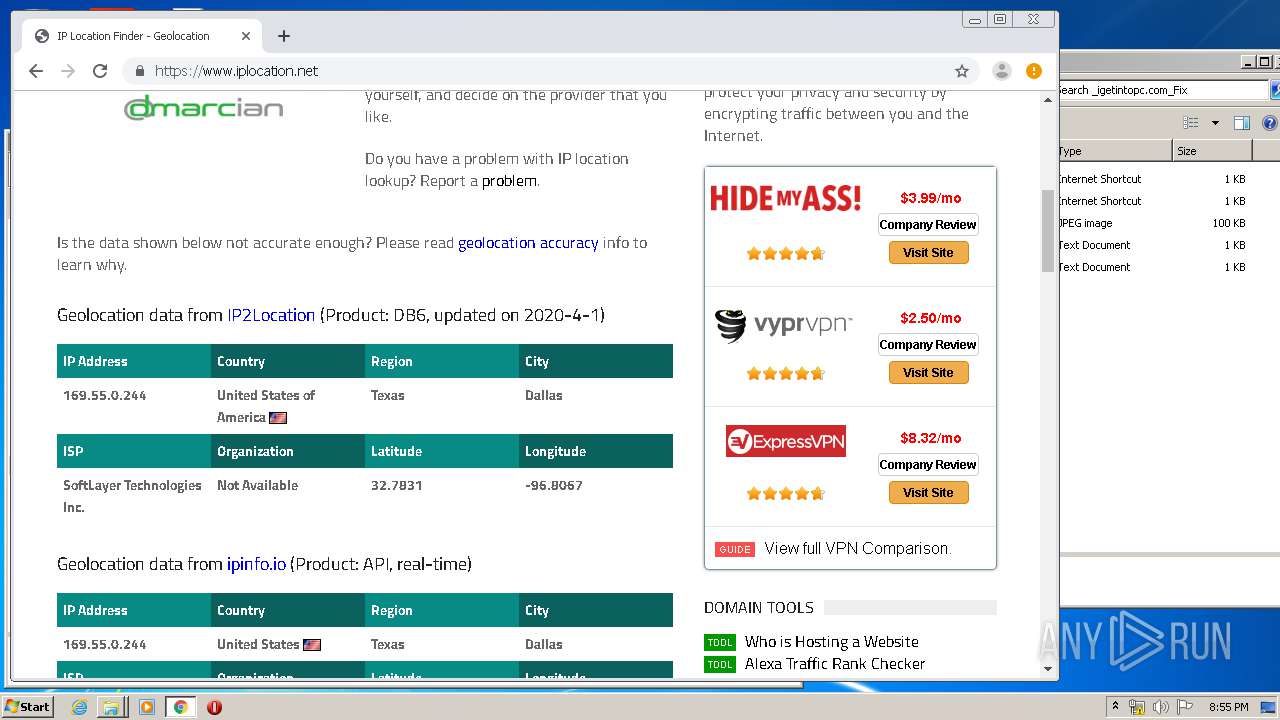The width and height of the screenshot is (1280, 720).
Task: Visit Site for ExpressVPN
Action: [x=928, y=493]
